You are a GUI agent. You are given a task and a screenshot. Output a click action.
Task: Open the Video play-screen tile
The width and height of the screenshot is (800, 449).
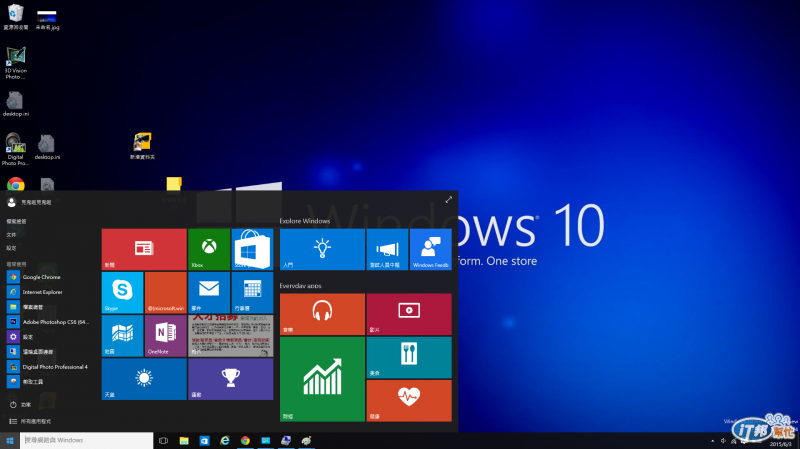(x=409, y=314)
